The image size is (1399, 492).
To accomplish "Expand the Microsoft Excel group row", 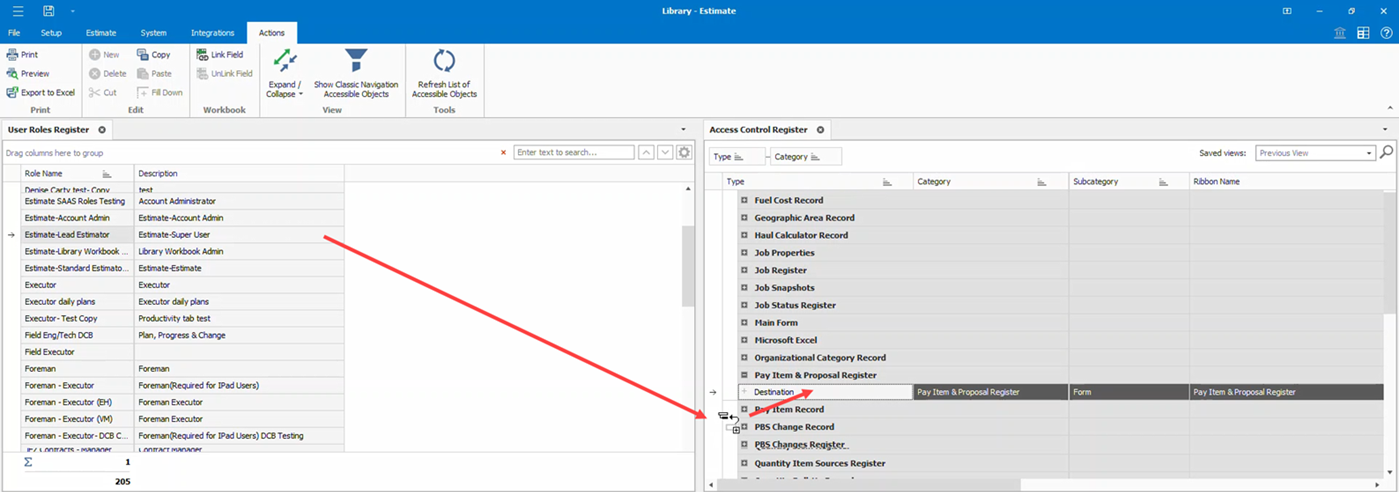I will coord(744,340).
